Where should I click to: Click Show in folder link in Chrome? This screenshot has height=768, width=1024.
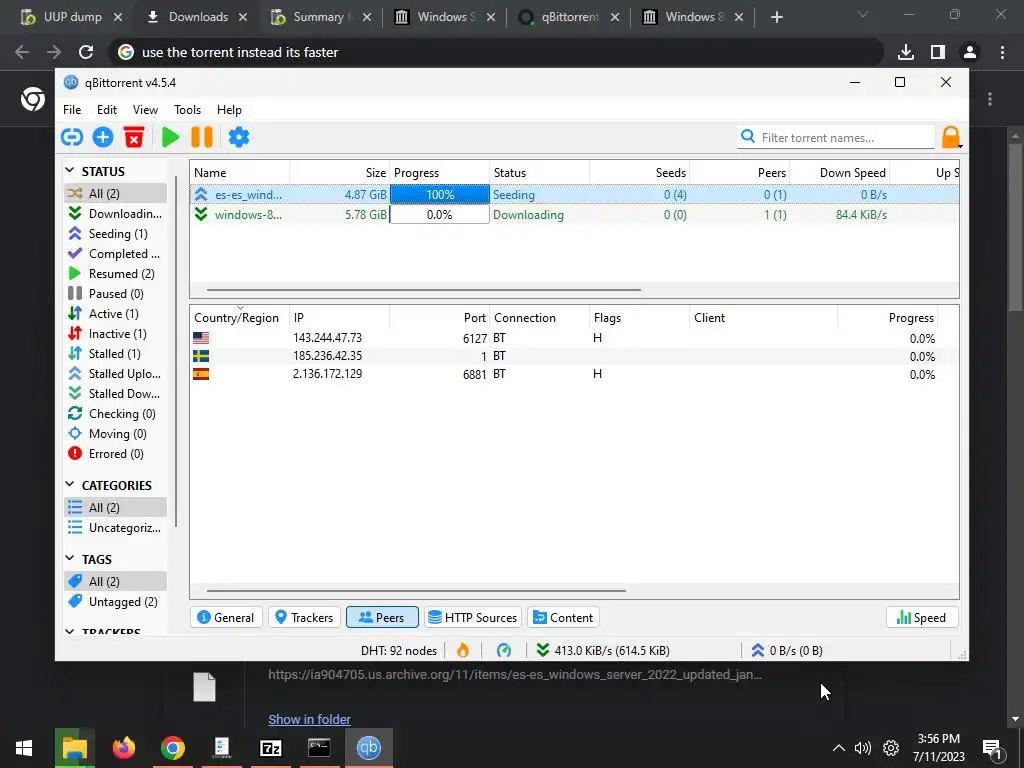click(x=310, y=719)
